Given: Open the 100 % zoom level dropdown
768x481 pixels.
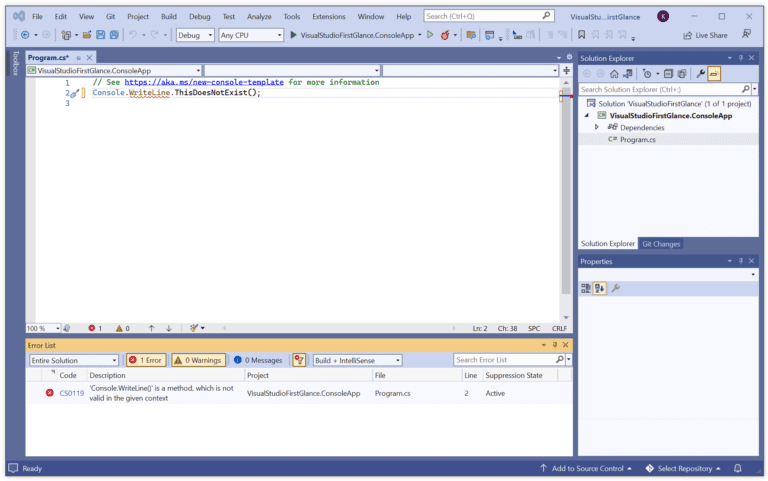Looking at the screenshot, I should 43,328.
